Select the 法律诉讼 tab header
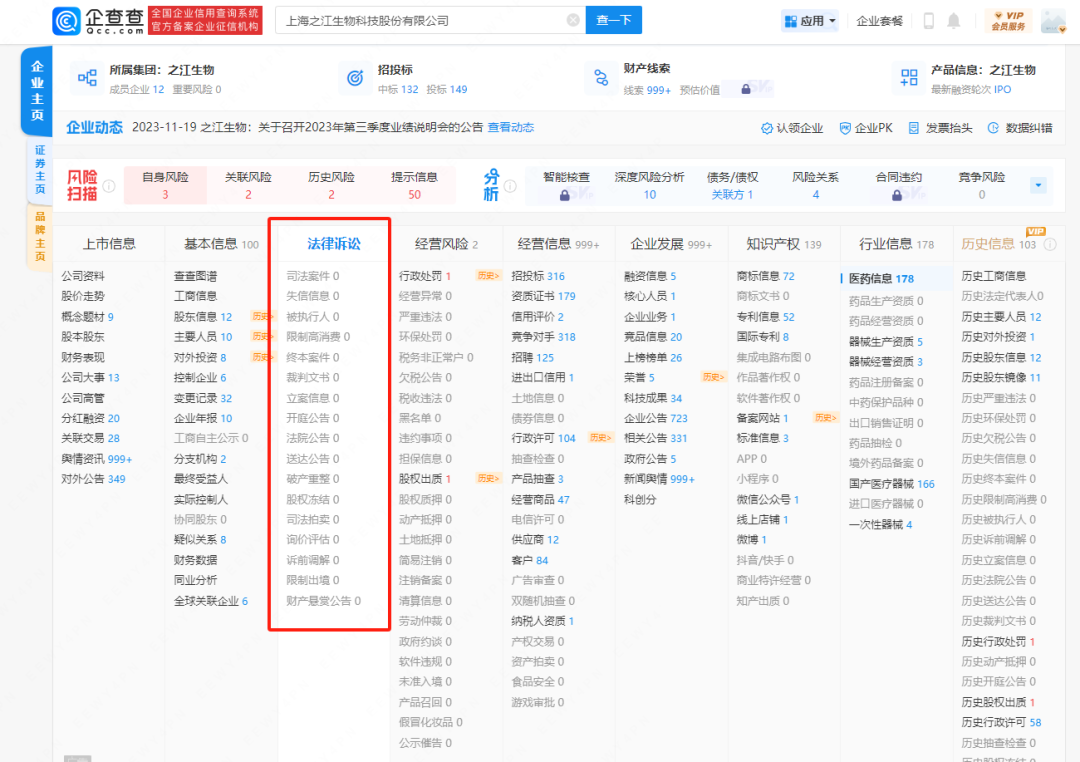 [334, 244]
